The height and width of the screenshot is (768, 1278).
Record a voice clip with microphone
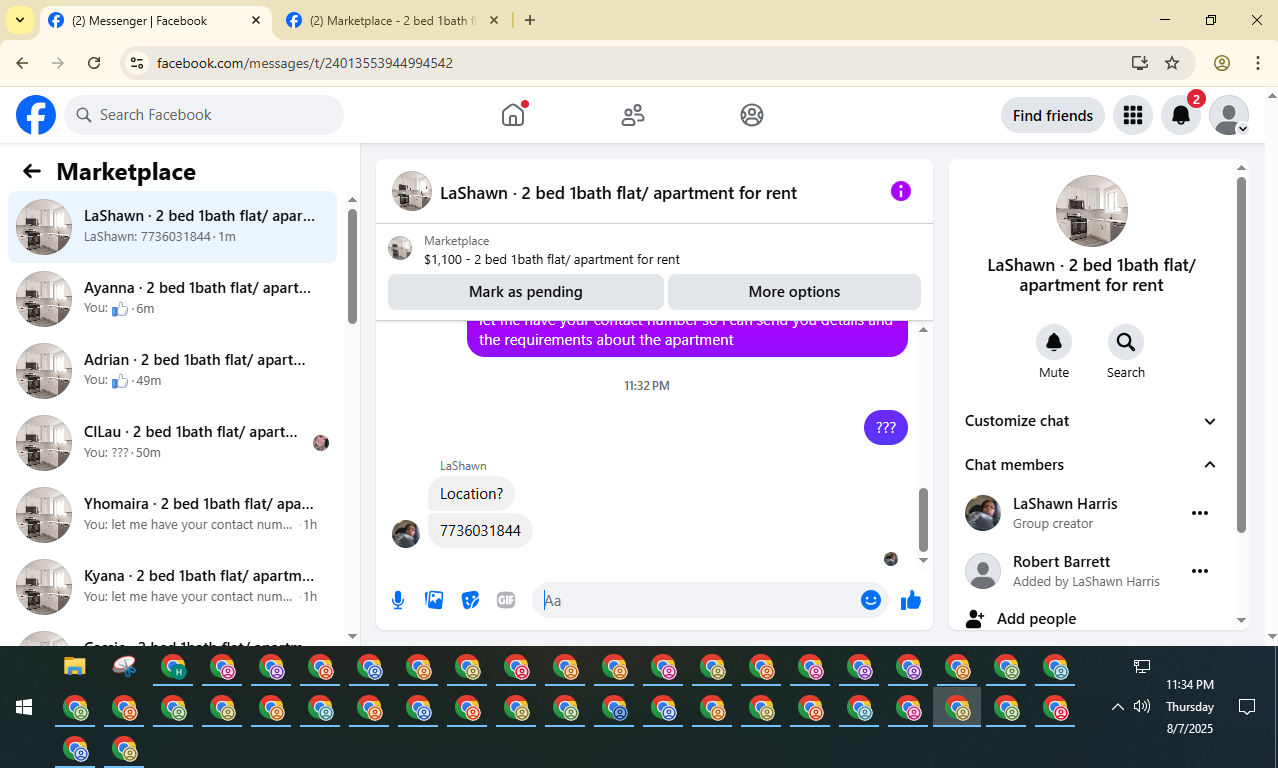click(398, 600)
